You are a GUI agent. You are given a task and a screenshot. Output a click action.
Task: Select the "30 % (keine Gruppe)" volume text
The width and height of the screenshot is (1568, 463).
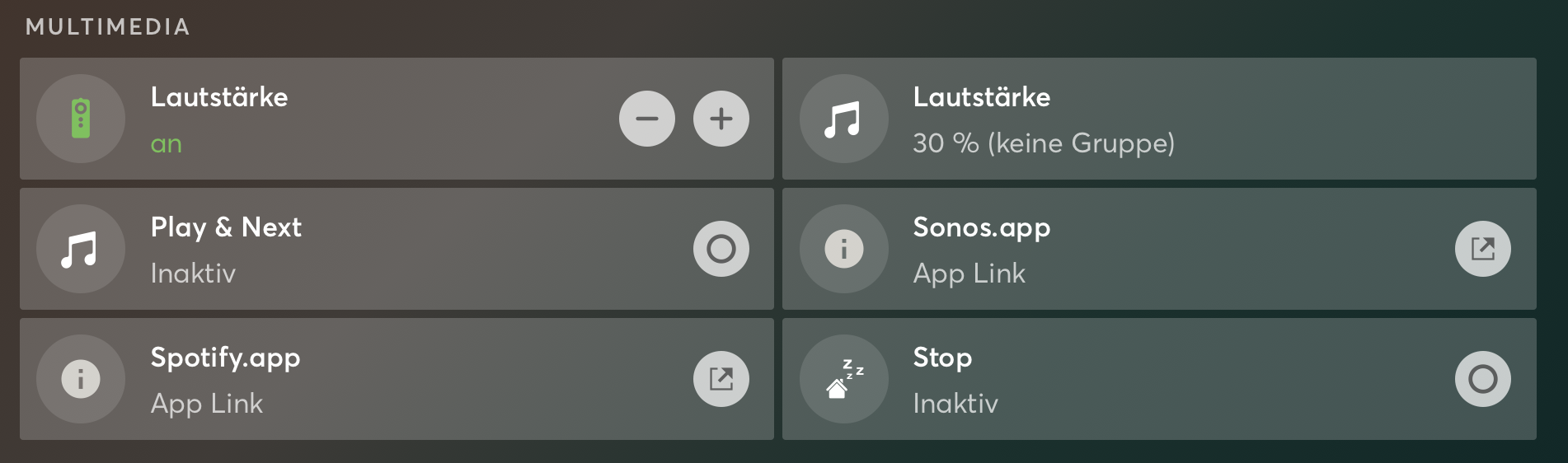[x=1043, y=143]
